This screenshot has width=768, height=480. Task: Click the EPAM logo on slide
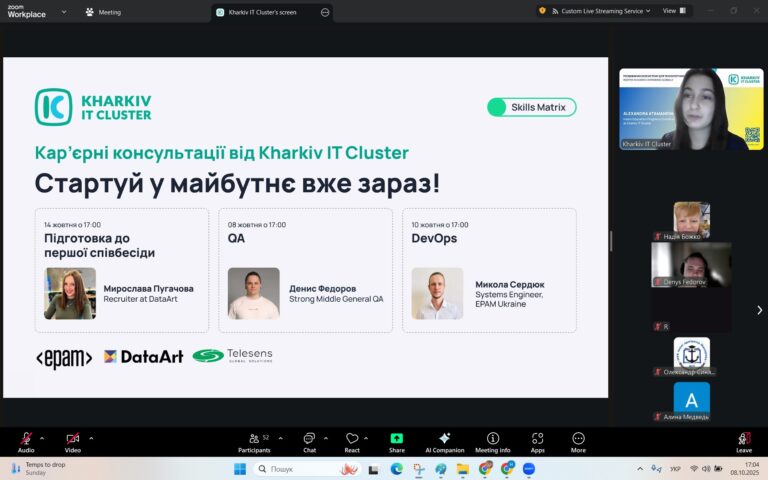pos(64,359)
